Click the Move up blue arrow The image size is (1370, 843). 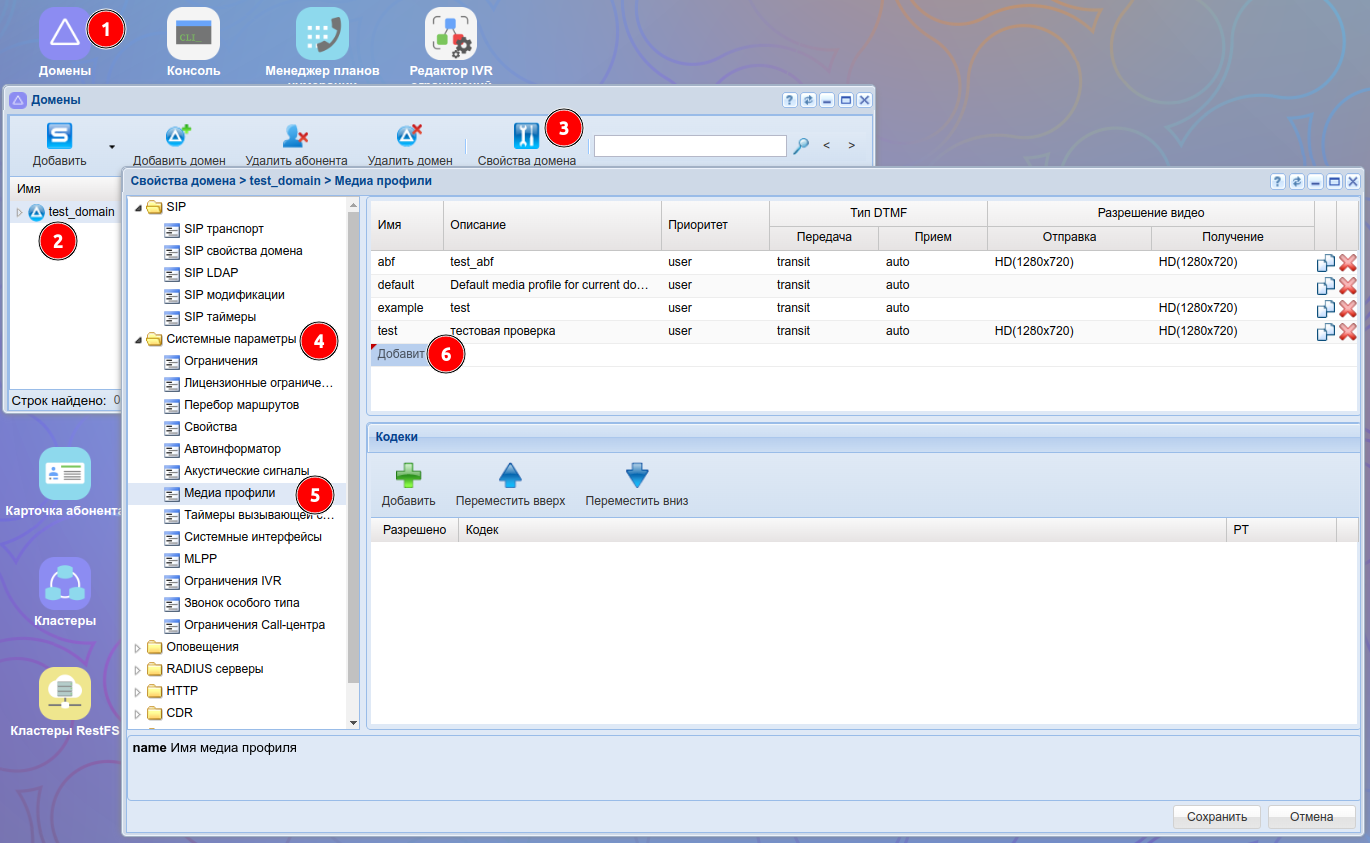(x=510, y=476)
